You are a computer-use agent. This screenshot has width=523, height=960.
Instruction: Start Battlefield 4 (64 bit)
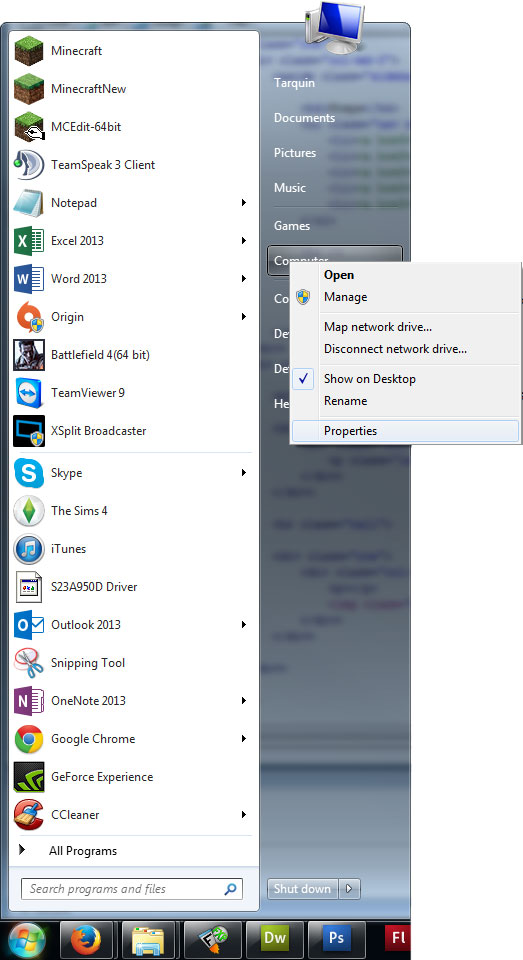(132, 354)
